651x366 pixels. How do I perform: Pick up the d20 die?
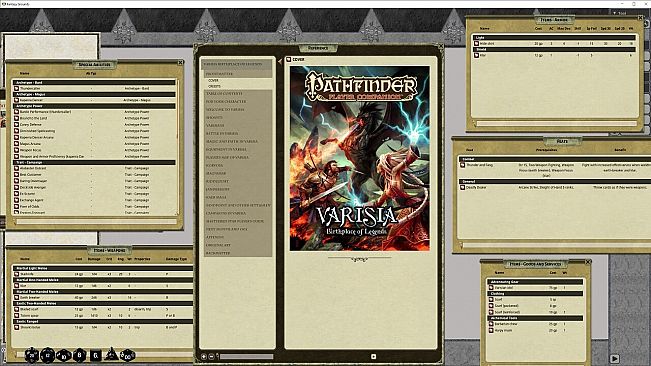click(32, 355)
